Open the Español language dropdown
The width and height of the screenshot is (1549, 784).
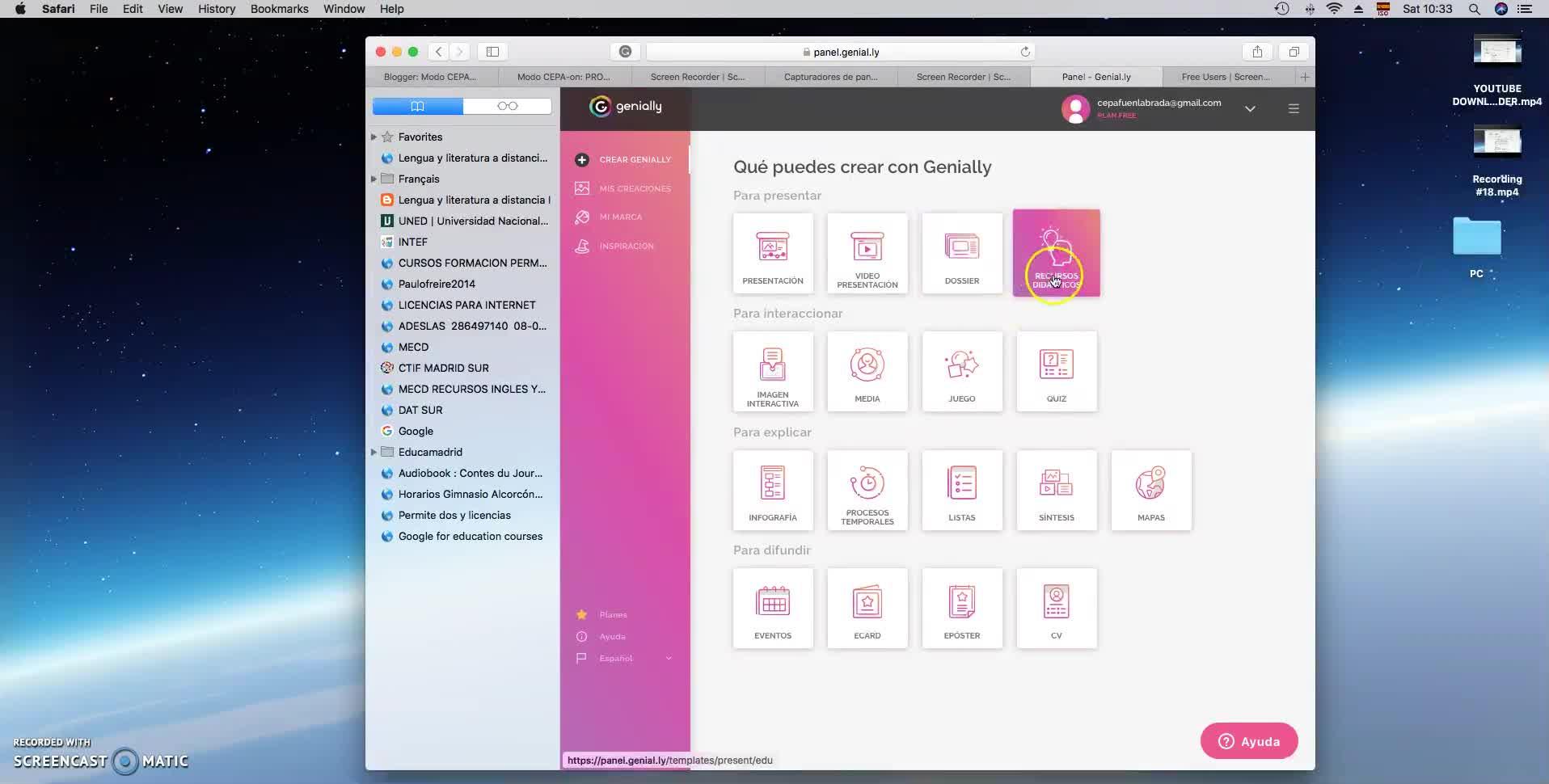point(624,658)
